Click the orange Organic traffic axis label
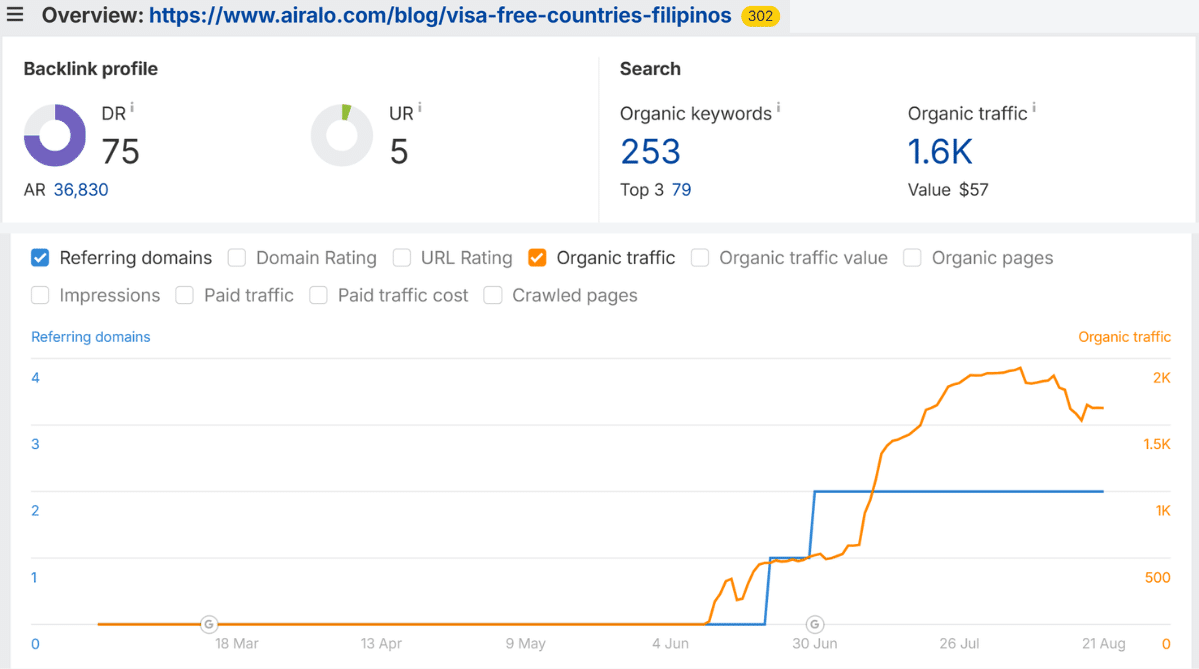This screenshot has height=669, width=1199. [1124, 336]
